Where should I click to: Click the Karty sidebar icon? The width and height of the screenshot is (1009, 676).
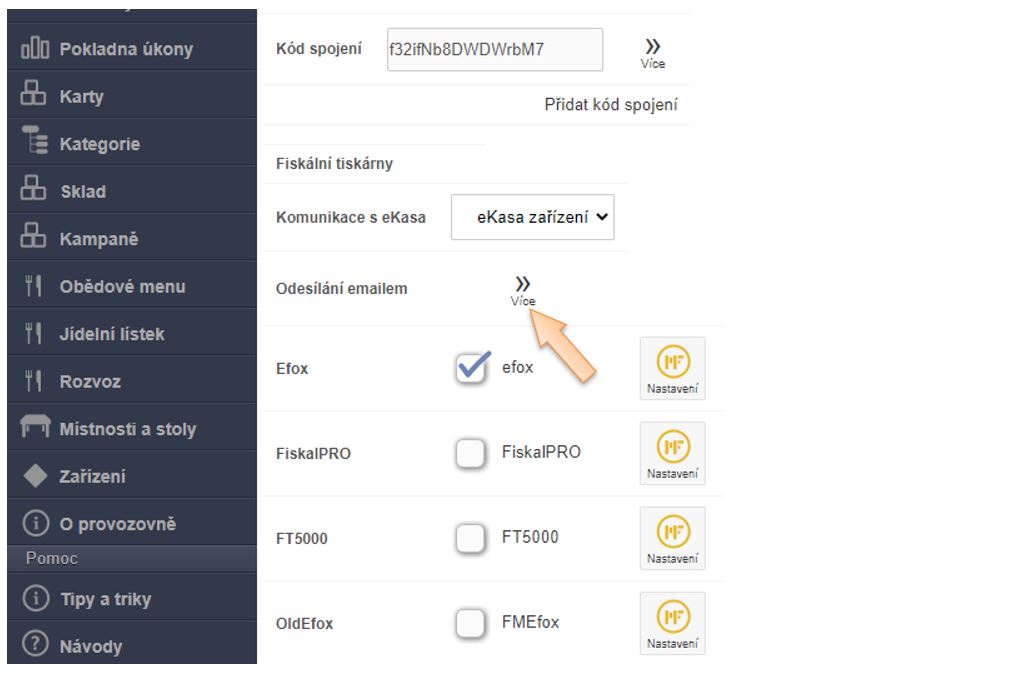click(34, 96)
